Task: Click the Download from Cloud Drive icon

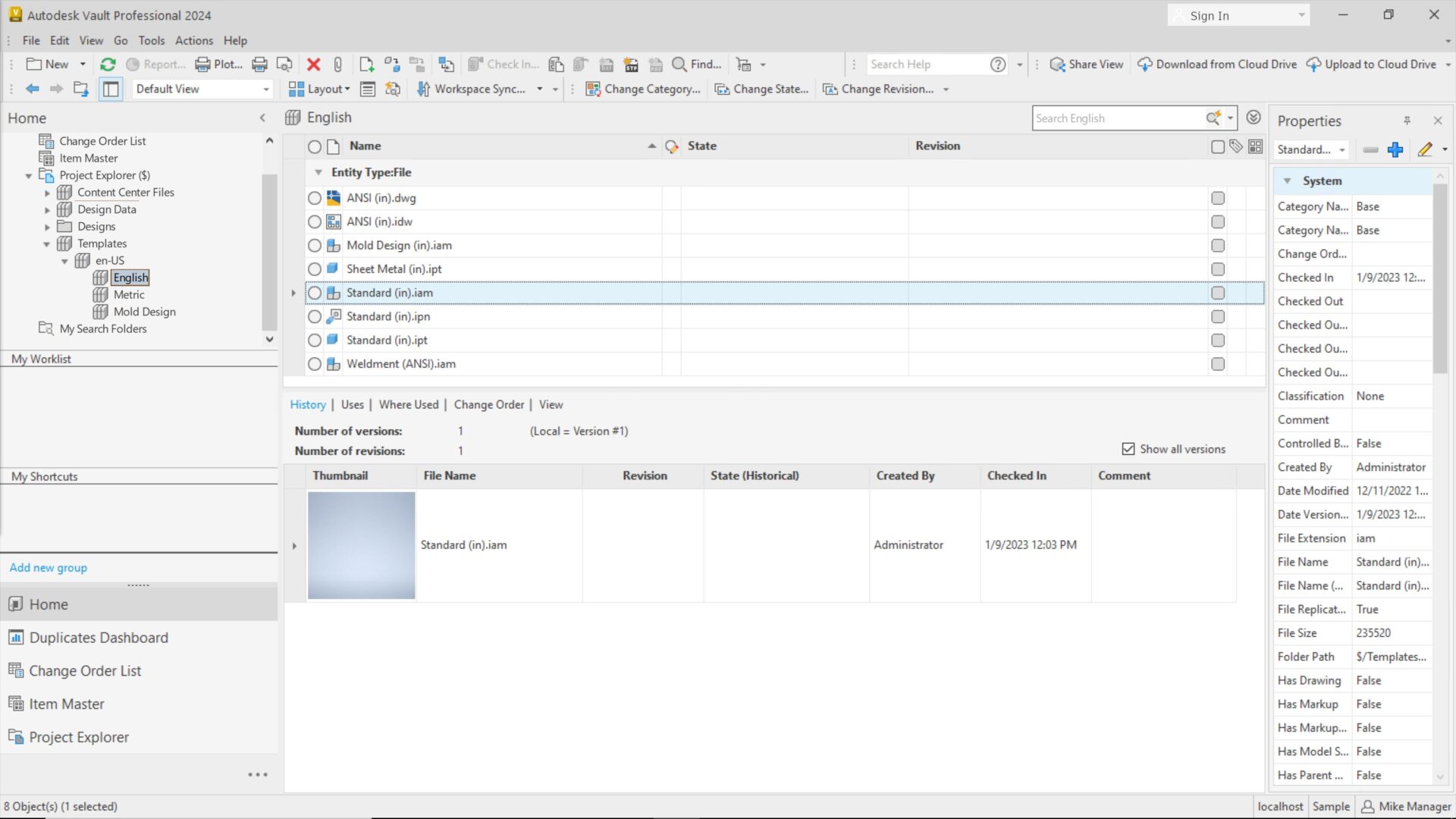Action: pos(1219,64)
